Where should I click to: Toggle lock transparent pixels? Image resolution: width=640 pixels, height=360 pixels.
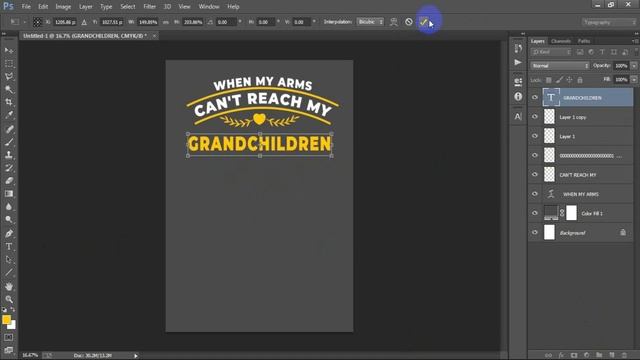pyautogui.click(x=549, y=80)
